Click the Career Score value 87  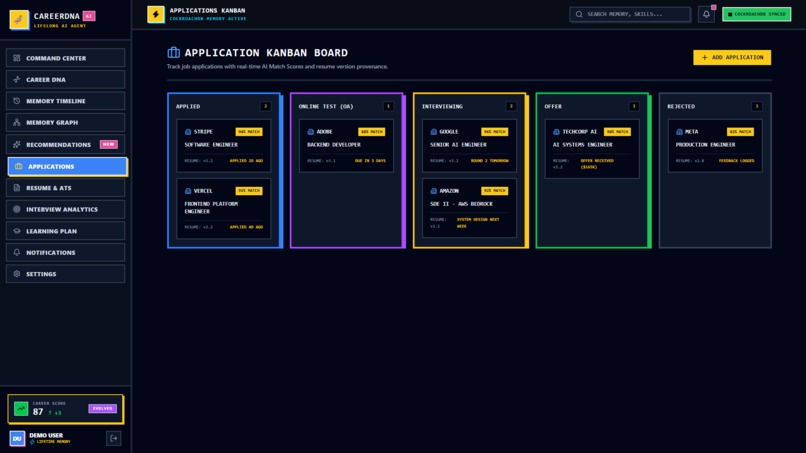pos(38,412)
